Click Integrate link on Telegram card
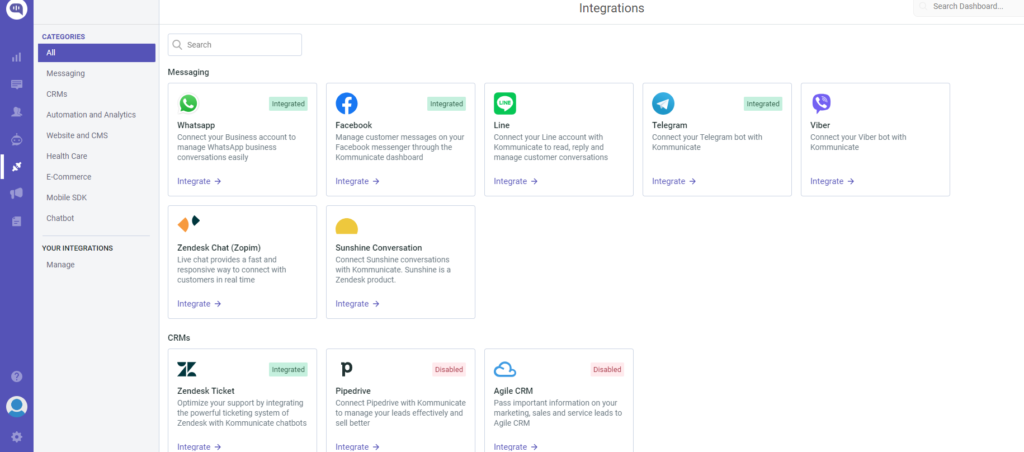 point(674,182)
